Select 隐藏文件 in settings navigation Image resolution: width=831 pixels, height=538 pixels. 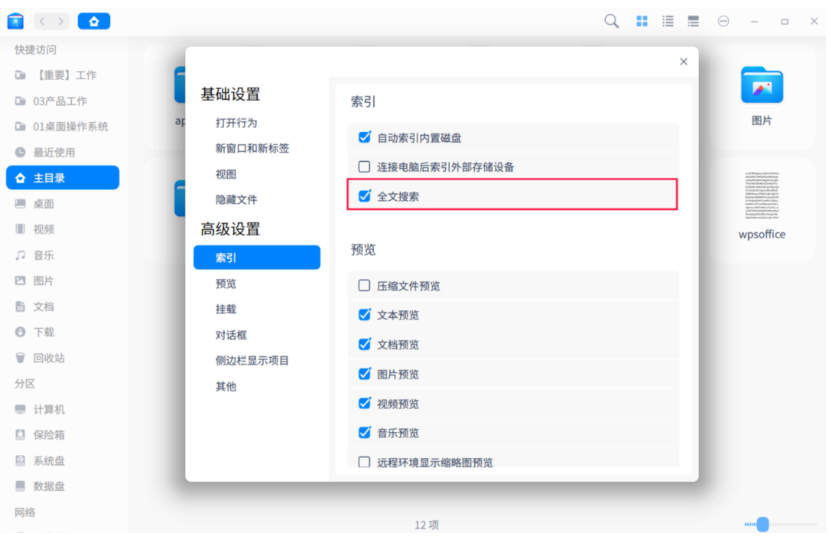pyautogui.click(x=236, y=200)
